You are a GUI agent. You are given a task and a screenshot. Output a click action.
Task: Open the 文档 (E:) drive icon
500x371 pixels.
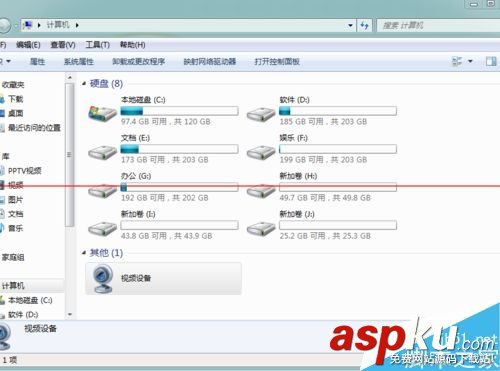click(102, 152)
